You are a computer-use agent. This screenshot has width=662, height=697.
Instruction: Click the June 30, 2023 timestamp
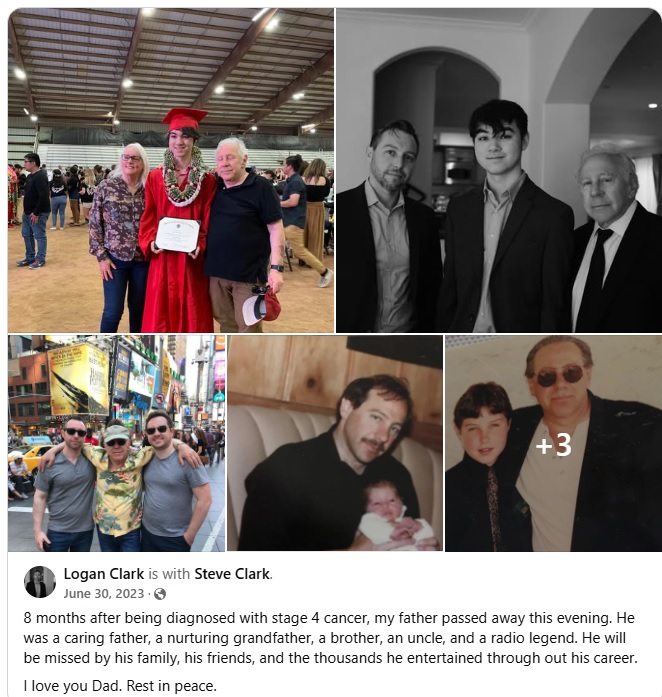[104, 594]
